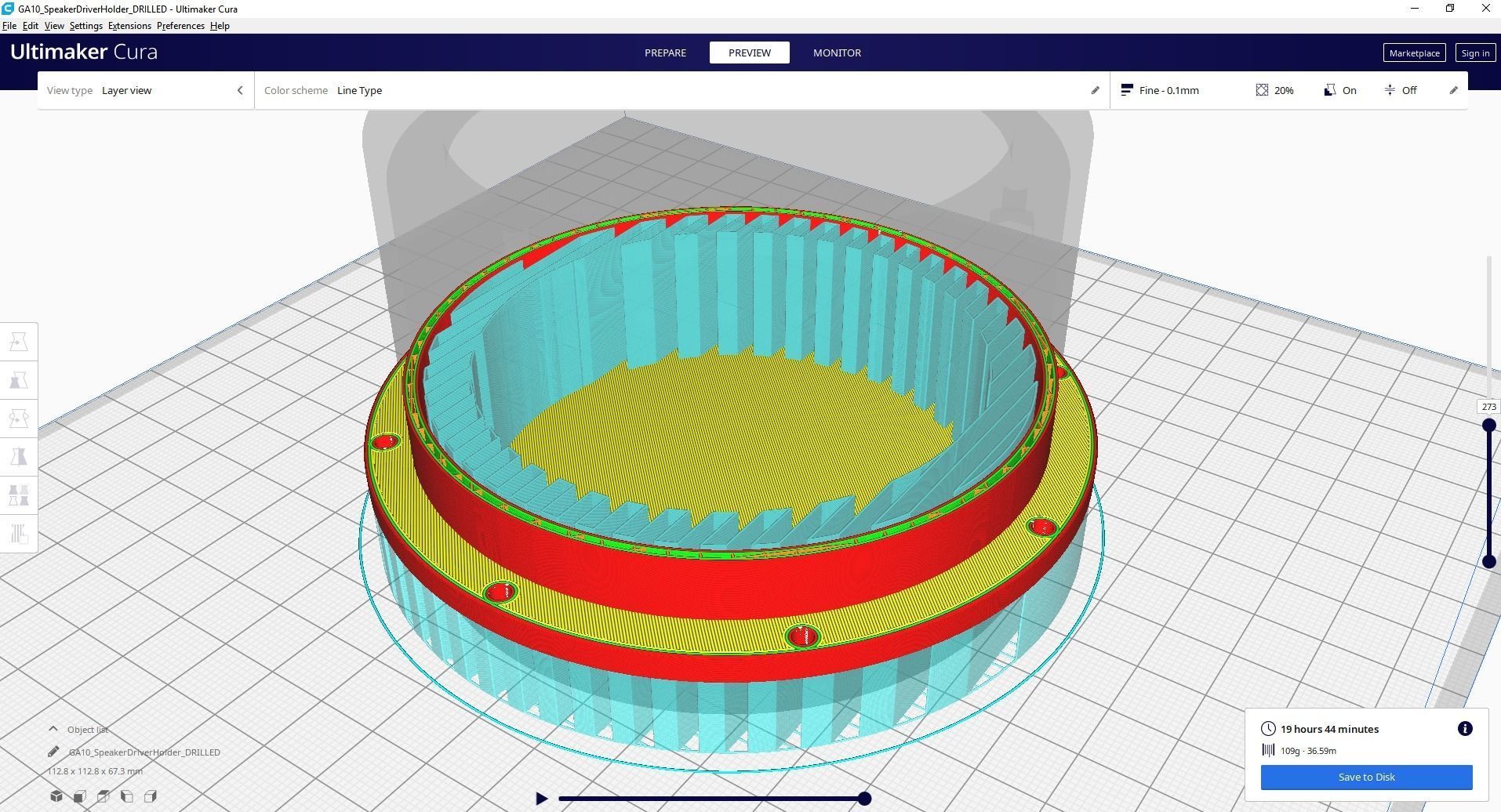This screenshot has width=1501, height=812.
Task: Click the infill density icon at 20%
Action: point(1262,90)
